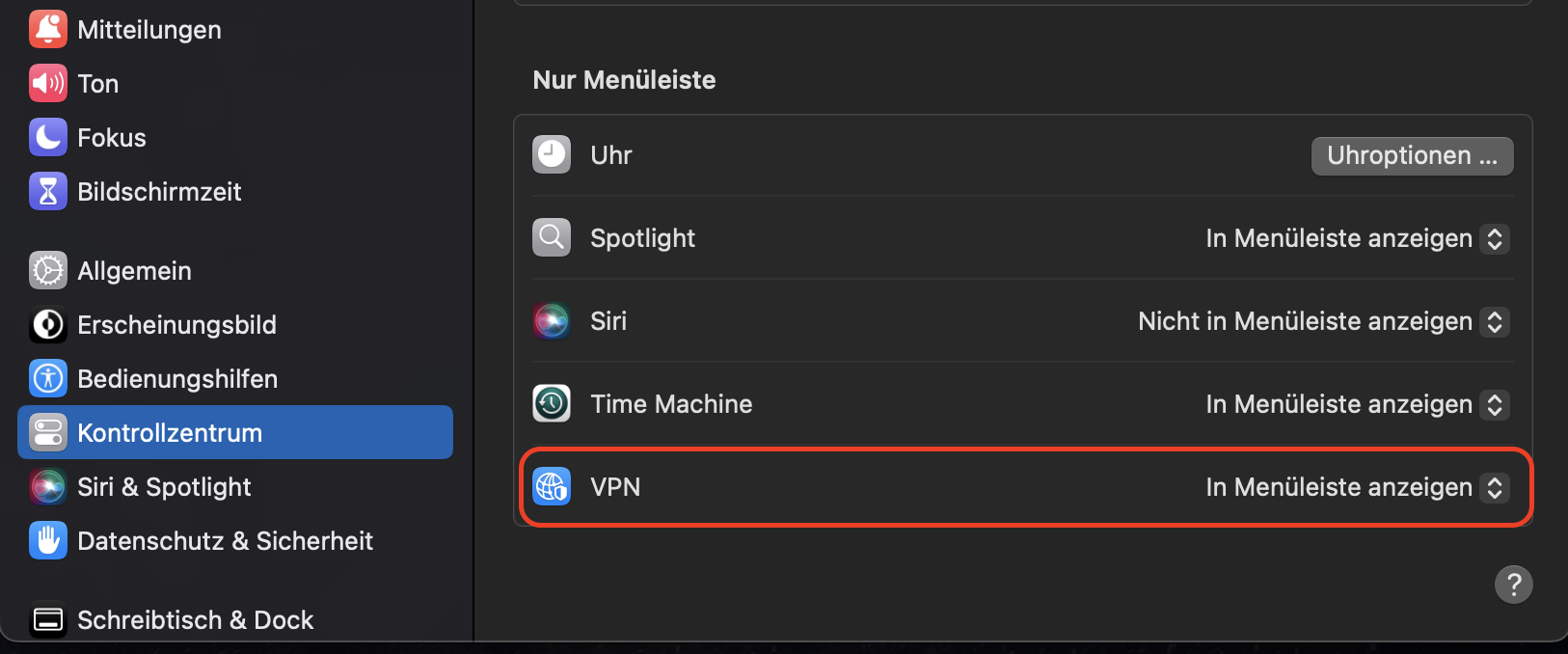
Task: Click the Uhroptionen button
Action: pos(1412,156)
